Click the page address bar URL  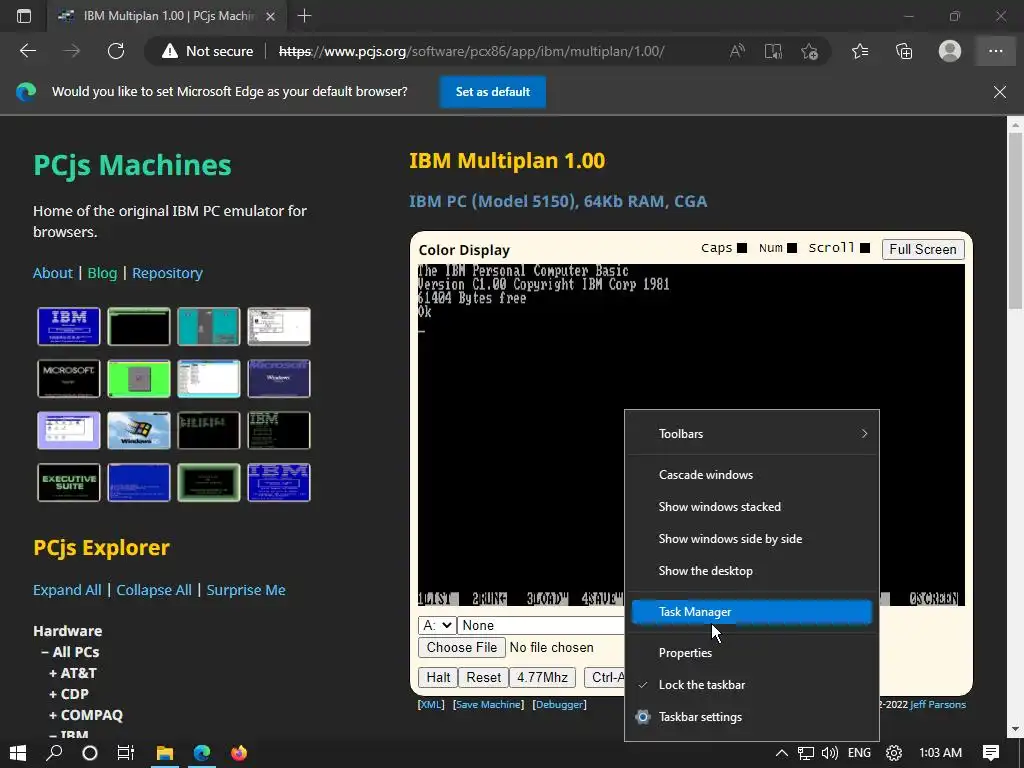472,51
